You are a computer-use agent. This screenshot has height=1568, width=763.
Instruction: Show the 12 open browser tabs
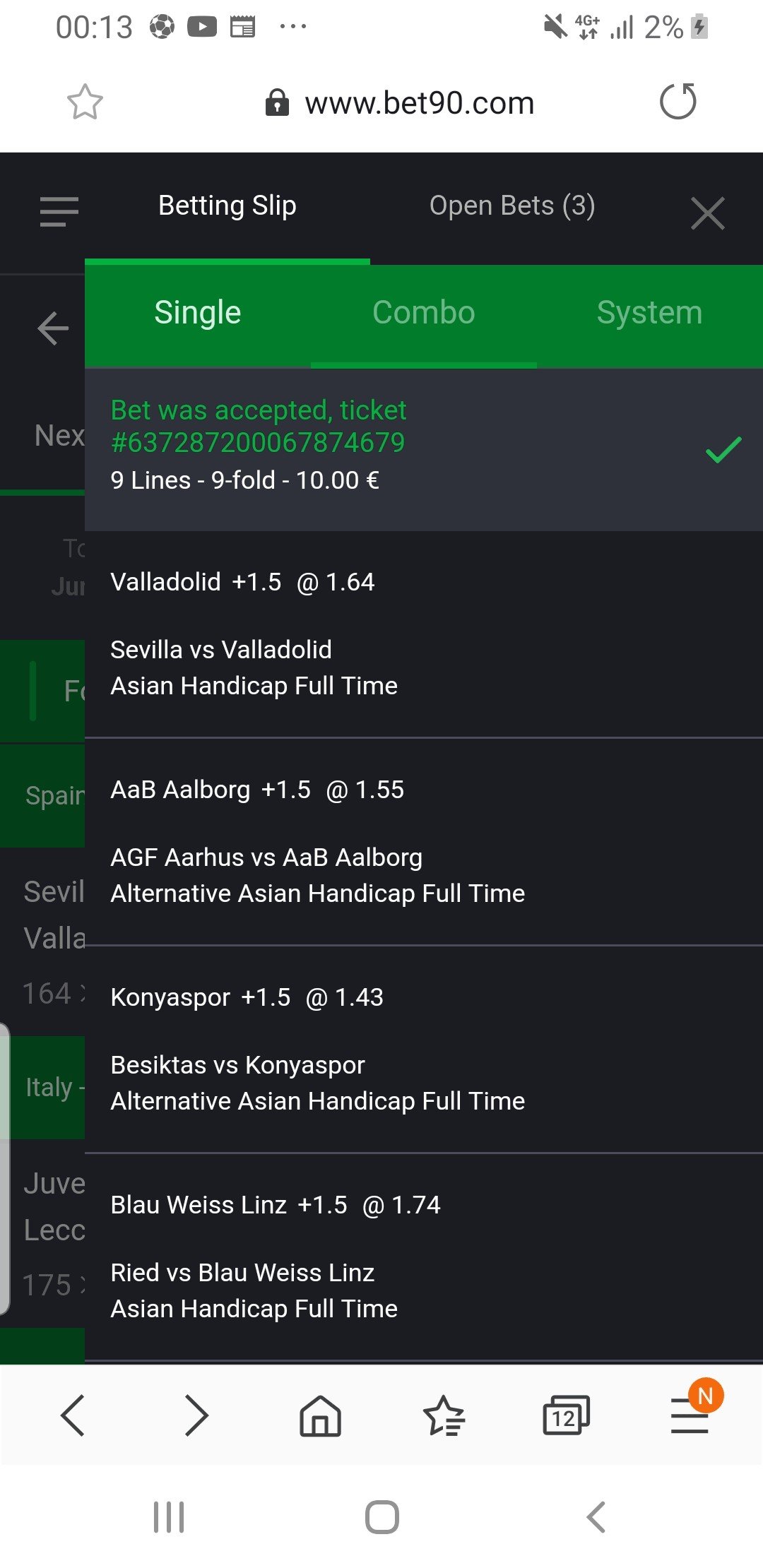tap(565, 1415)
